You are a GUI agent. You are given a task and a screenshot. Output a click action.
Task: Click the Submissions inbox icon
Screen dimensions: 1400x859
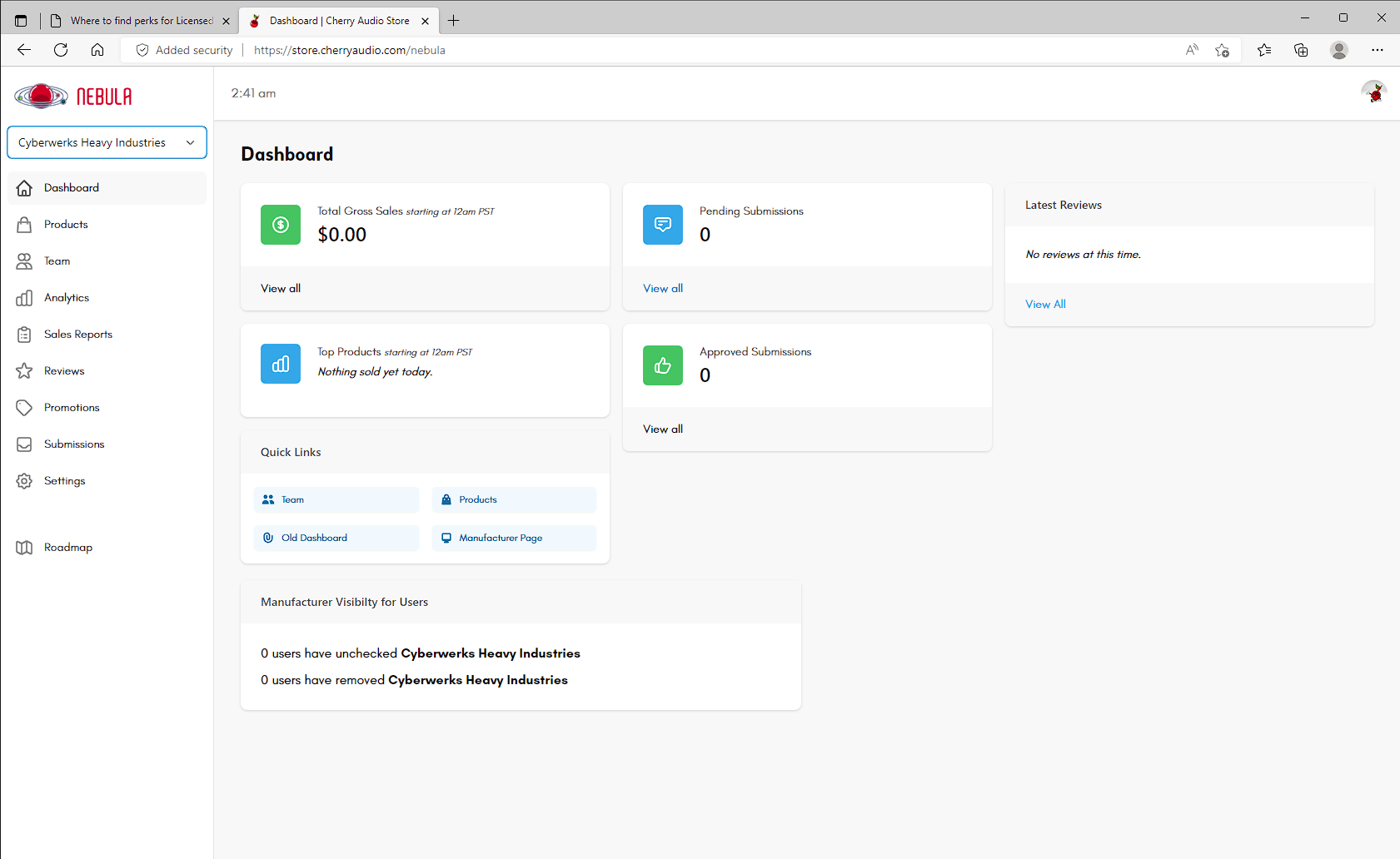(x=24, y=444)
